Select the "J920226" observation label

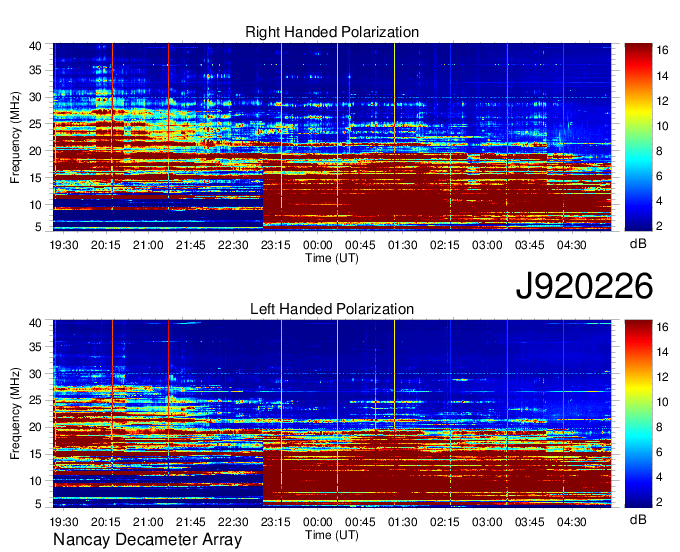[584, 286]
